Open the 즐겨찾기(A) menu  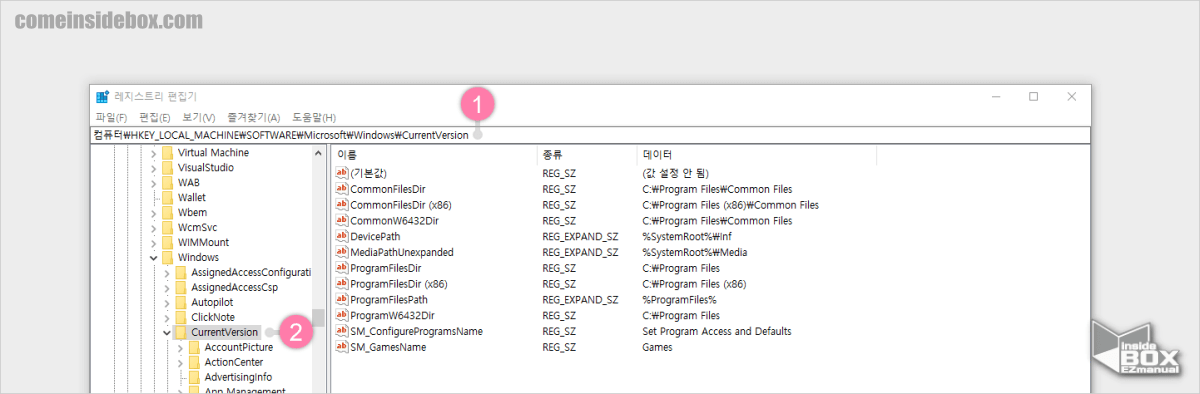click(254, 118)
